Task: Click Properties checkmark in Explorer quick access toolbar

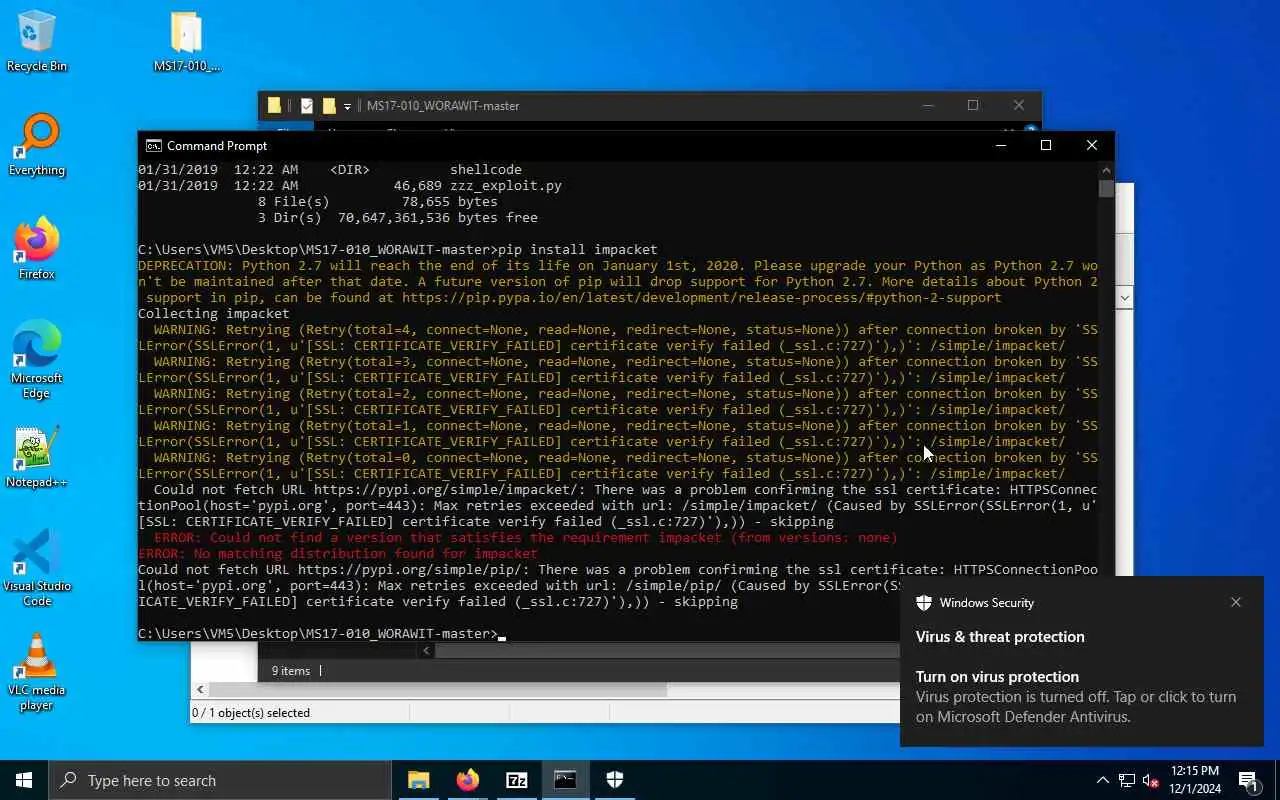Action: [307, 106]
